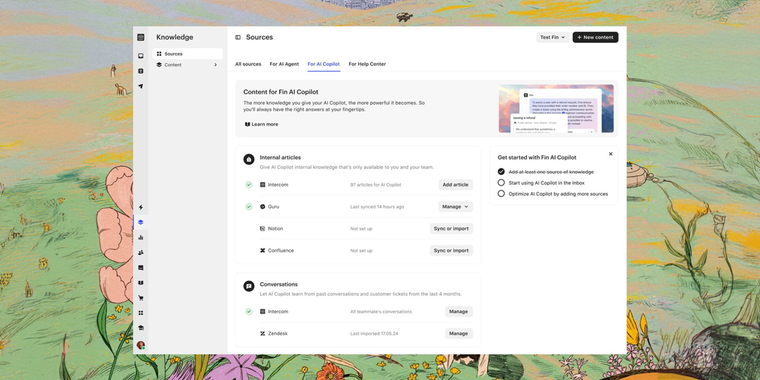Click the New content button
This screenshot has width=760, height=380.
point(595,37)
